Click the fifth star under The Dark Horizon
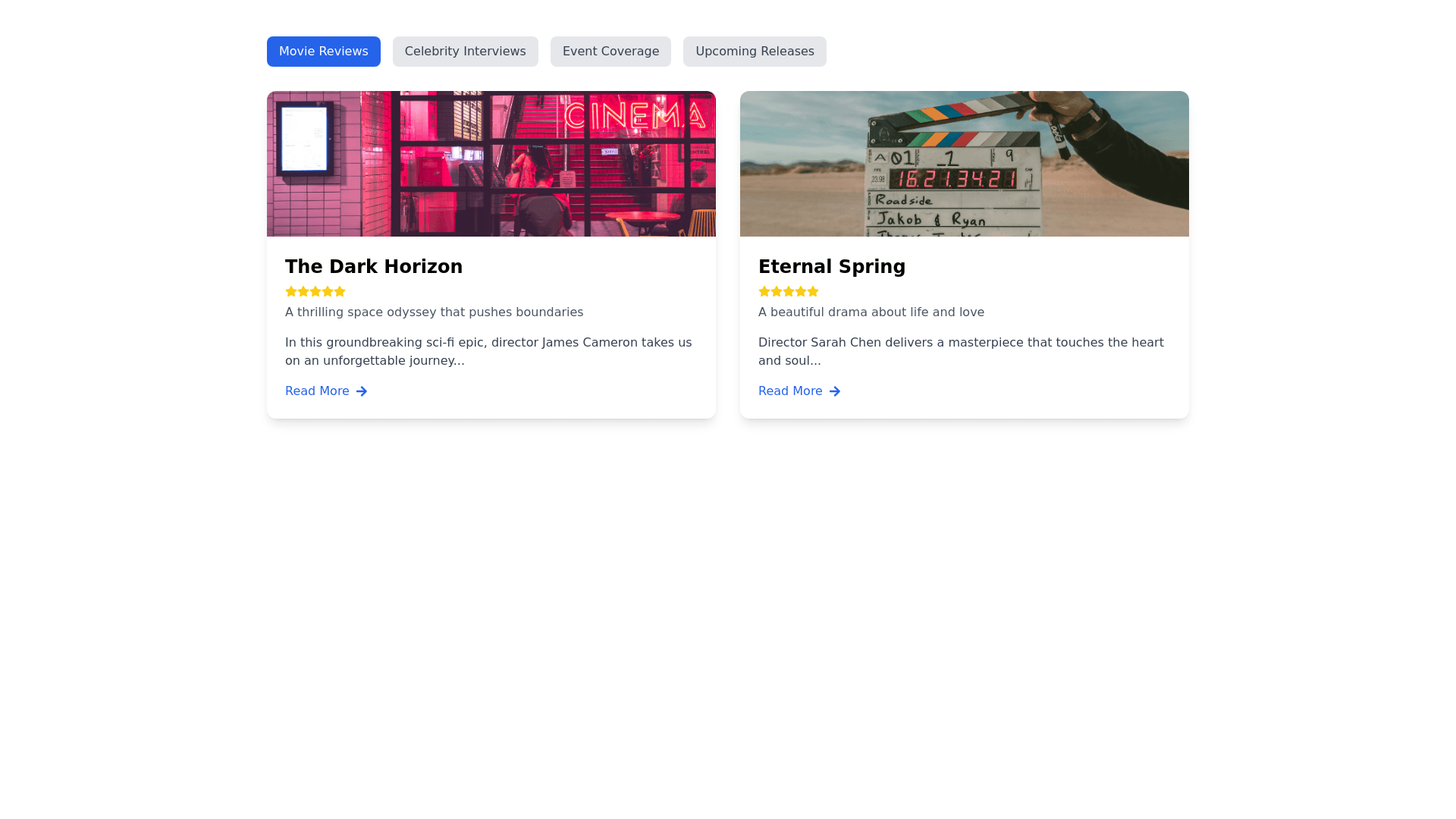Image resolution: width=1456 pixels, height=819 pixels. (340, 291)
